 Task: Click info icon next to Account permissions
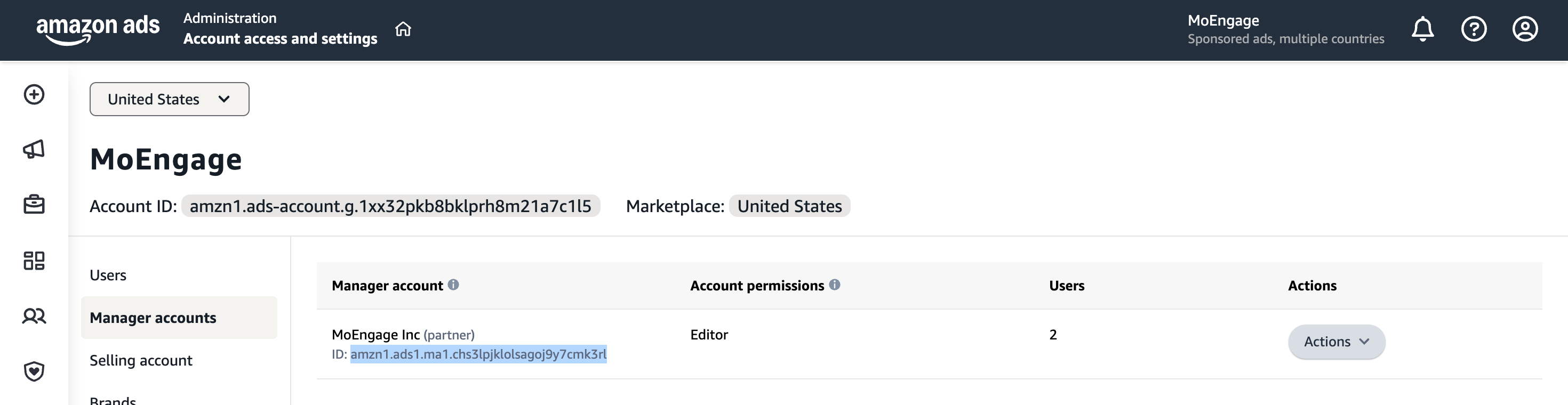(x=835, y=285)
